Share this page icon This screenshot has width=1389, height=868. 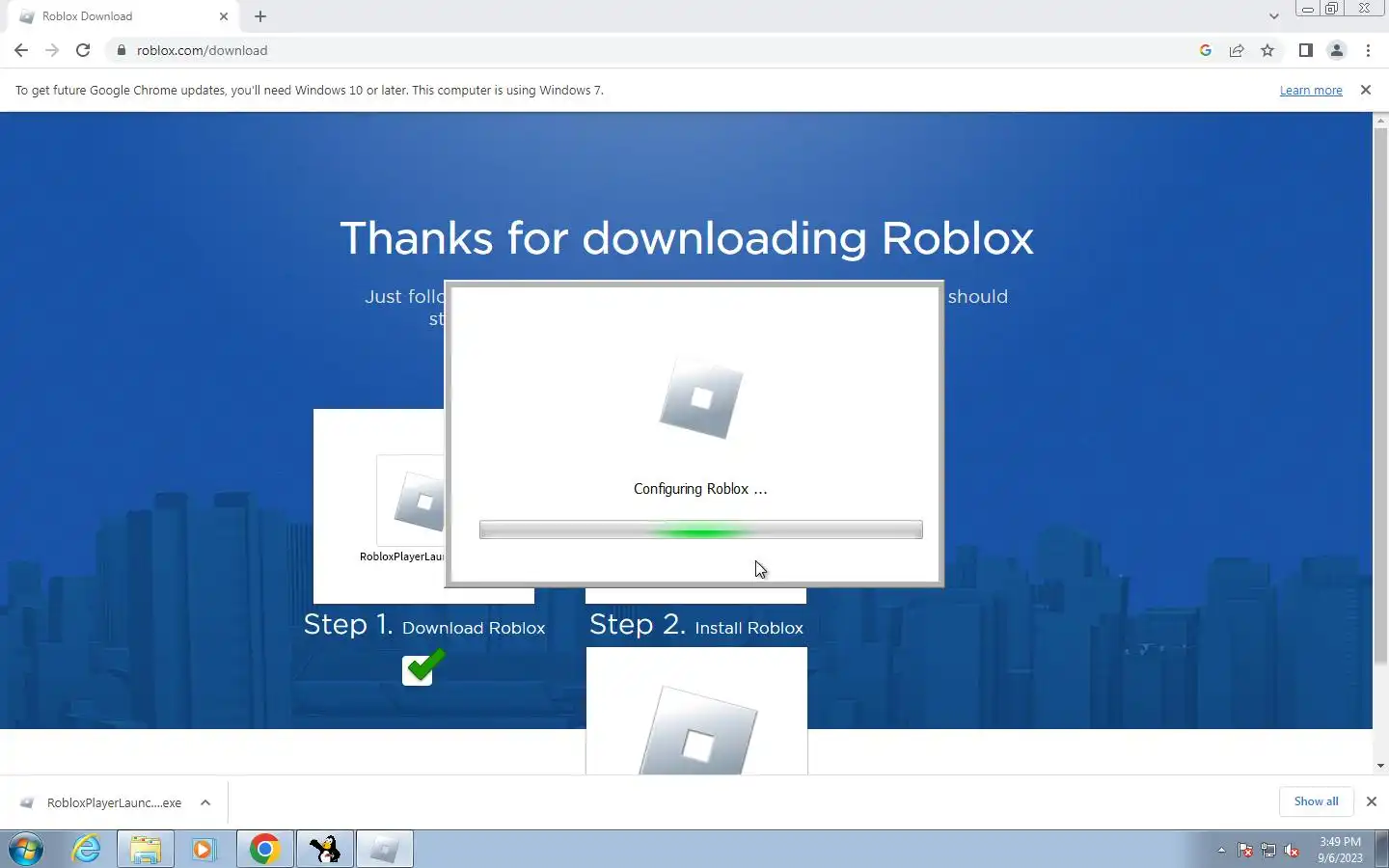tap(1237, 50)
